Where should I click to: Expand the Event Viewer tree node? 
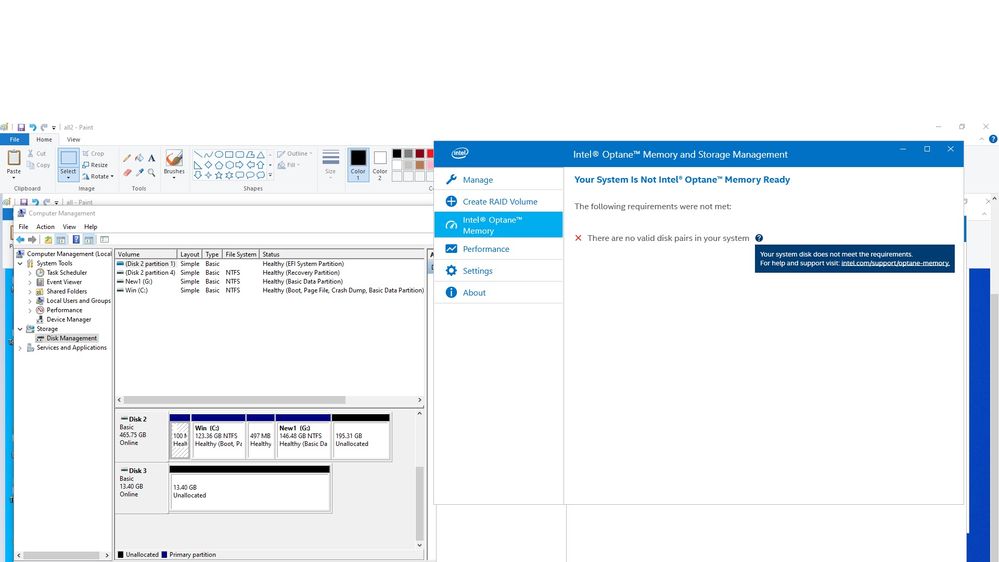[x=30, y=282]
